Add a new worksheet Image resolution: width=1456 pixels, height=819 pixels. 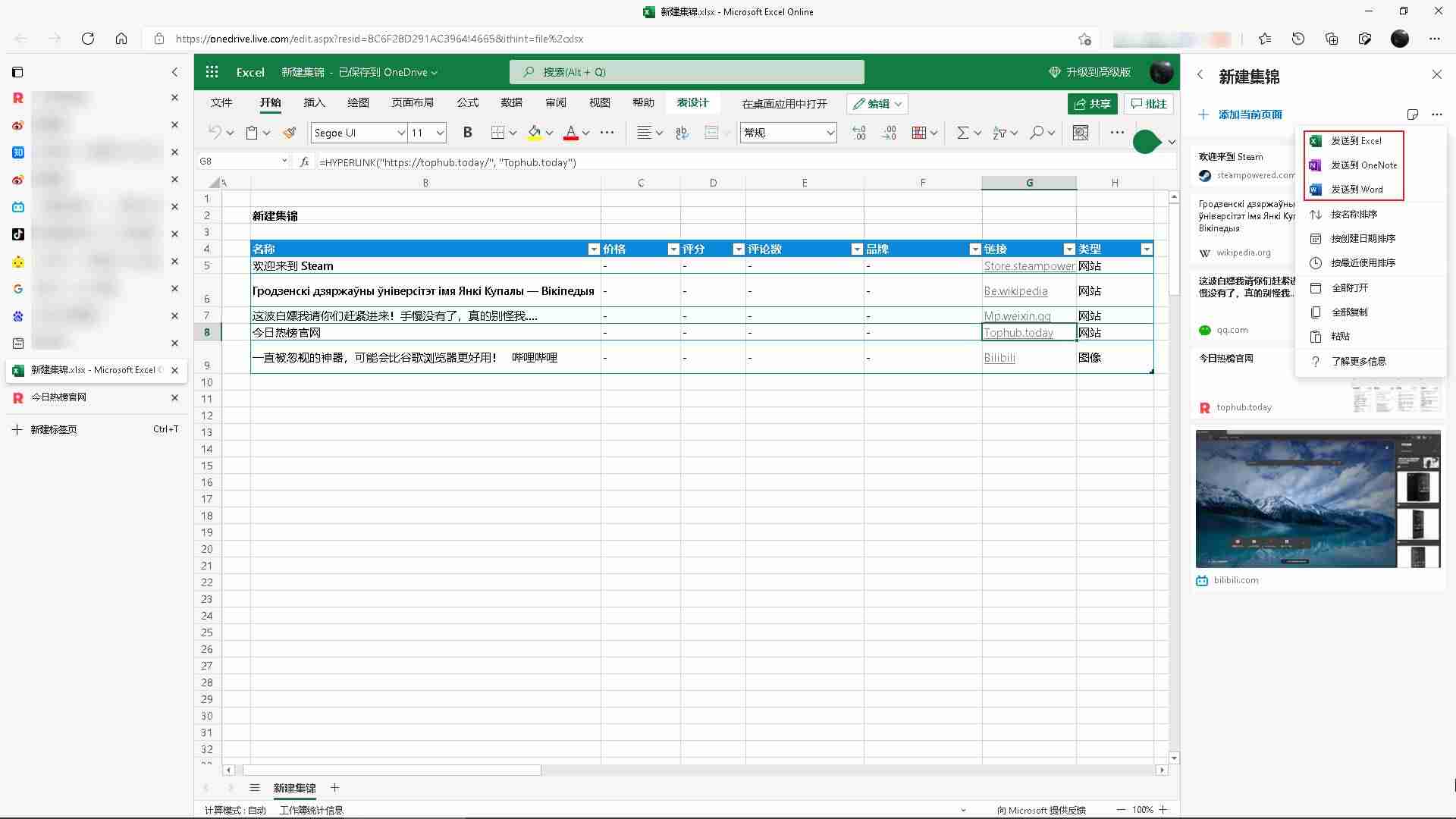[x=334, y=788]
